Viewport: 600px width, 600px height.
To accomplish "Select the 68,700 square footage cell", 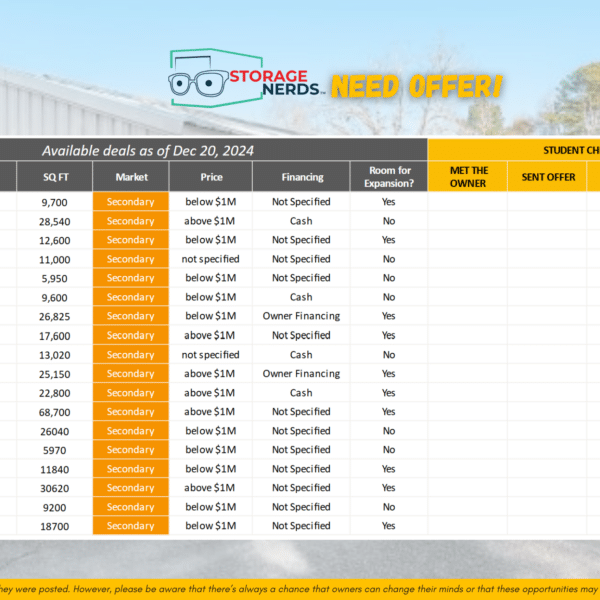I will tap(55, 412).
